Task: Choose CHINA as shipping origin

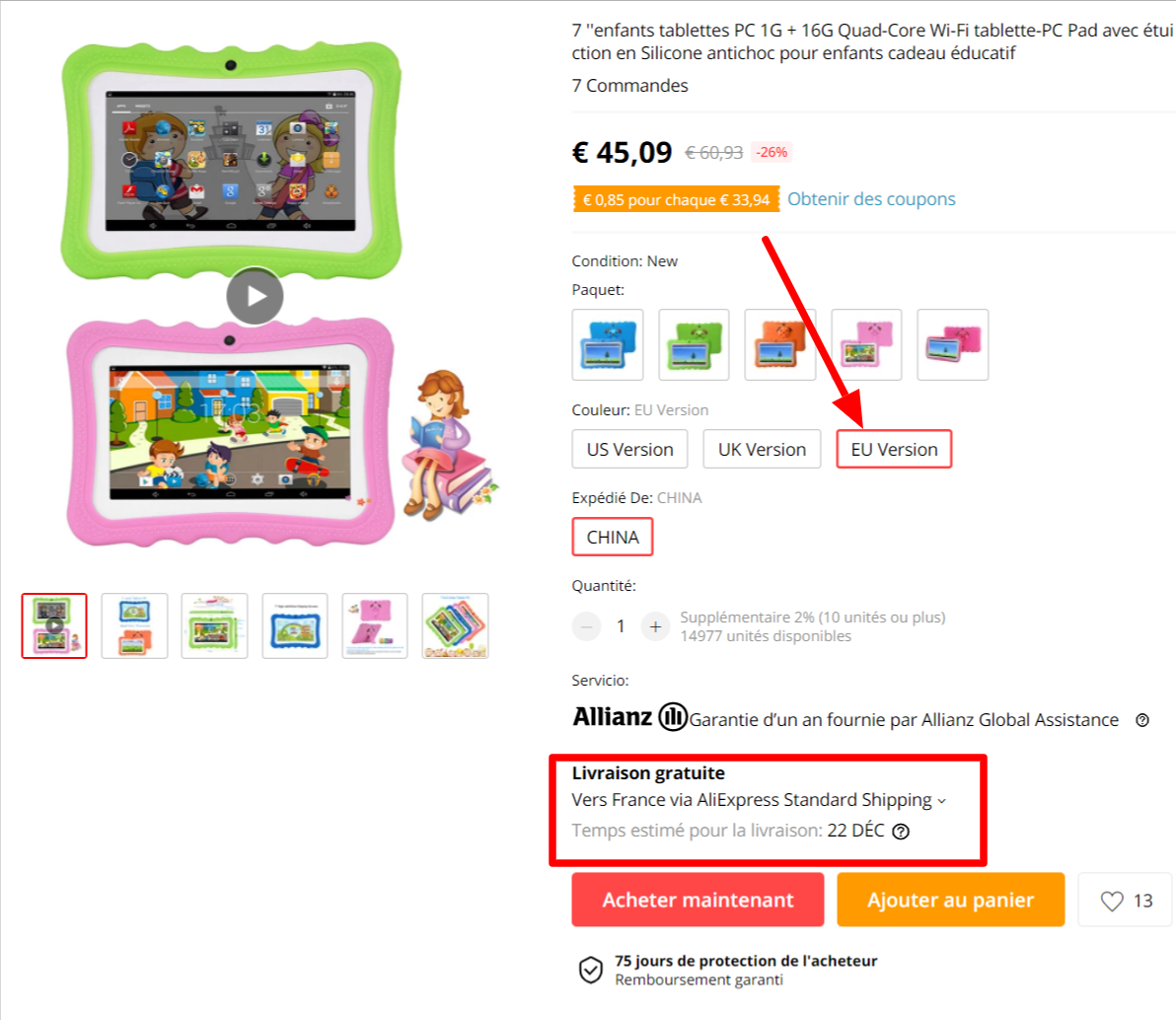Action: pos(613,537)
